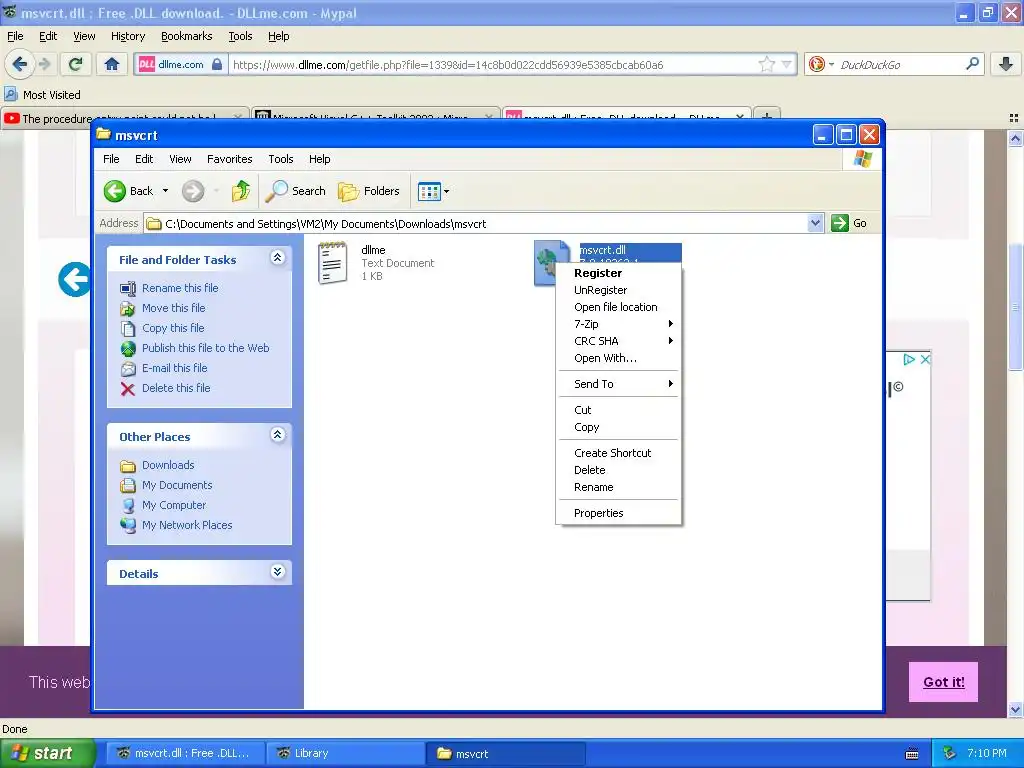Click the keyboard tray icon
Image resolution: width=1024 pixels, height=768 pixels.
[x=912, y=754]
